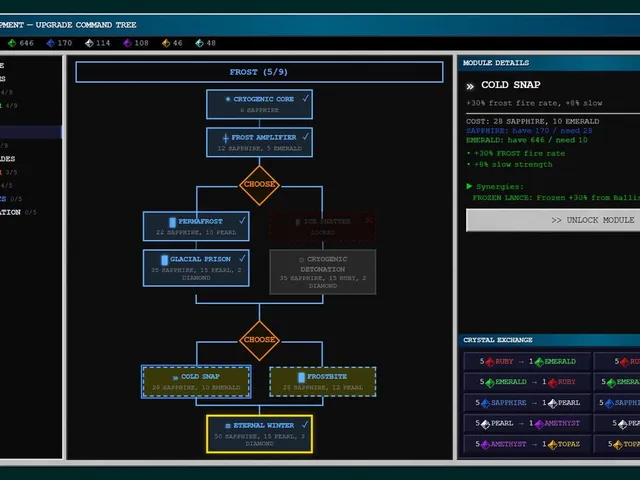This screenshot has width=640, height=480.
Task: Click the Eternal Winter checkmark
Action: tap(305, 424)
